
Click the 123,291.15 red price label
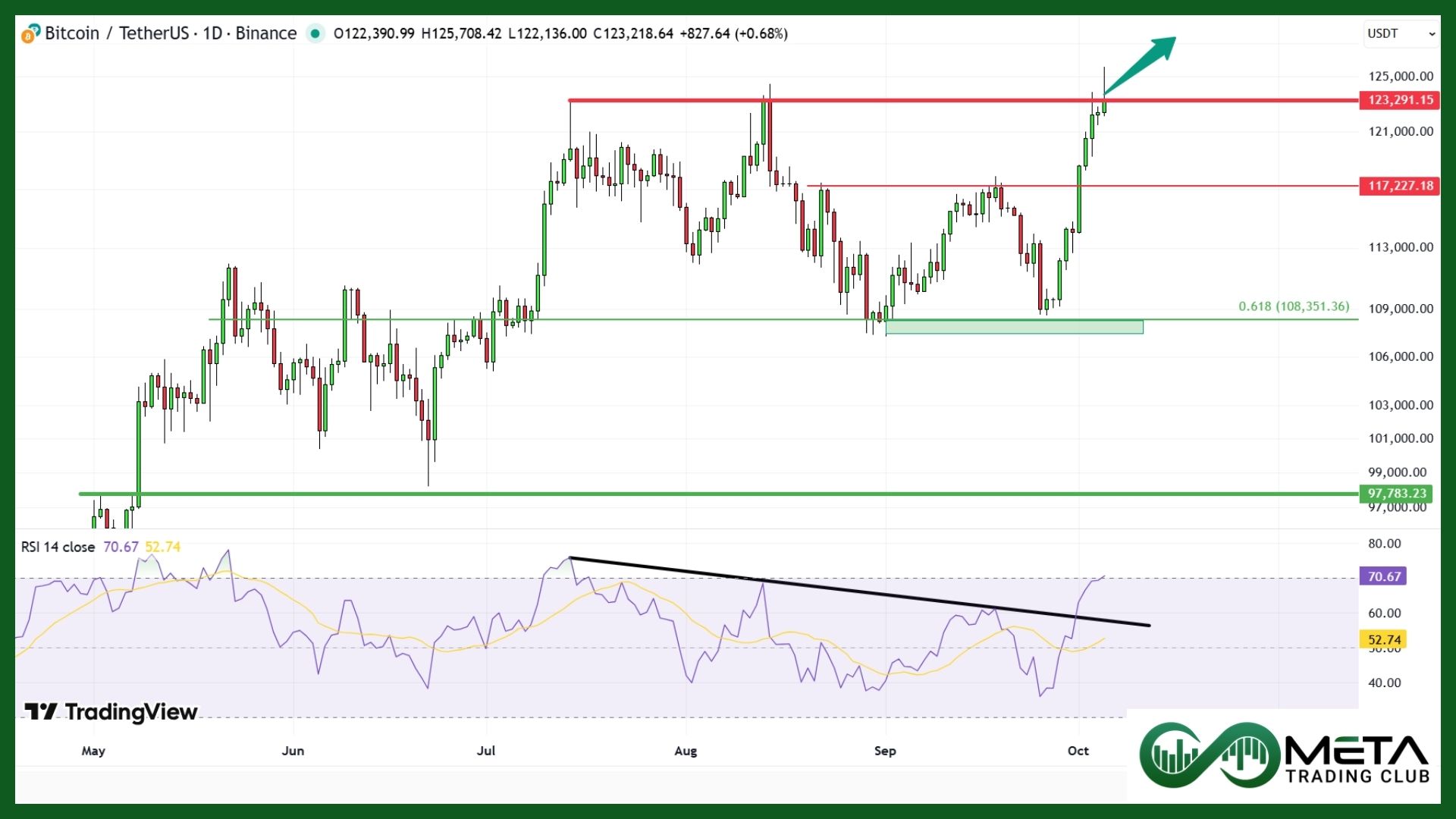[1400, 100]
